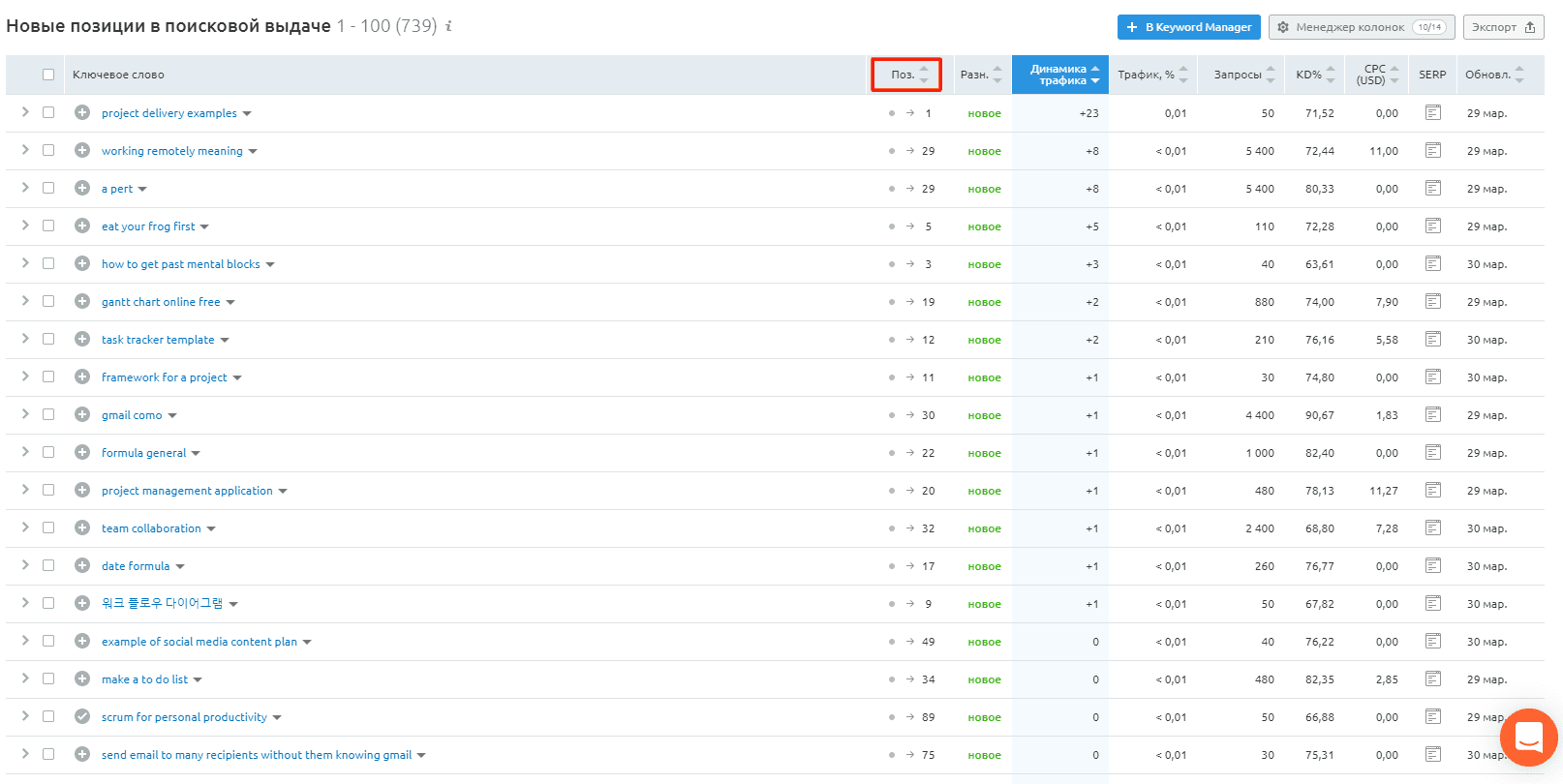Open dropdown arrow next to 'task tracker template'

pyautogui.click(x=225, y=341)
